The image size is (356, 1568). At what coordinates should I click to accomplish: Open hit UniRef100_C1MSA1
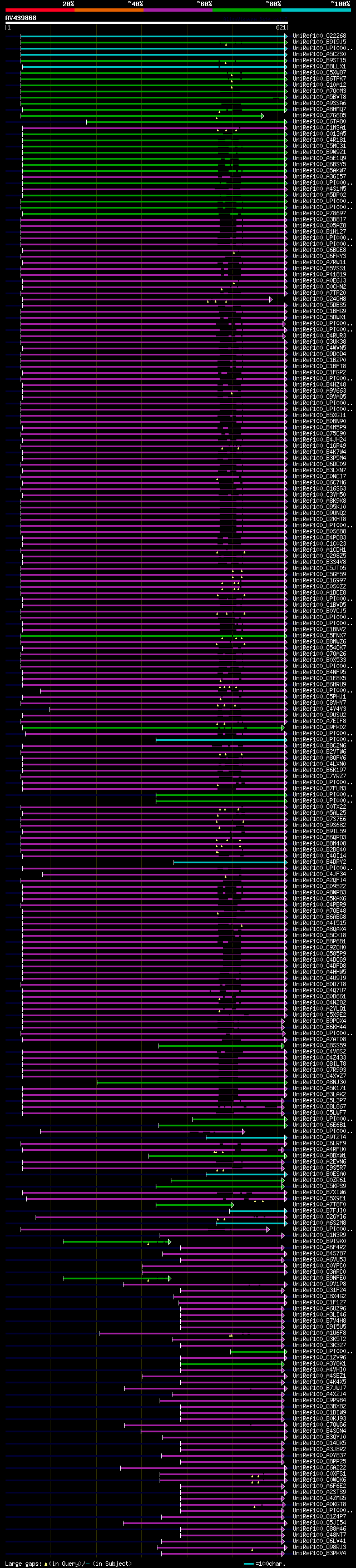click(319, 127)
